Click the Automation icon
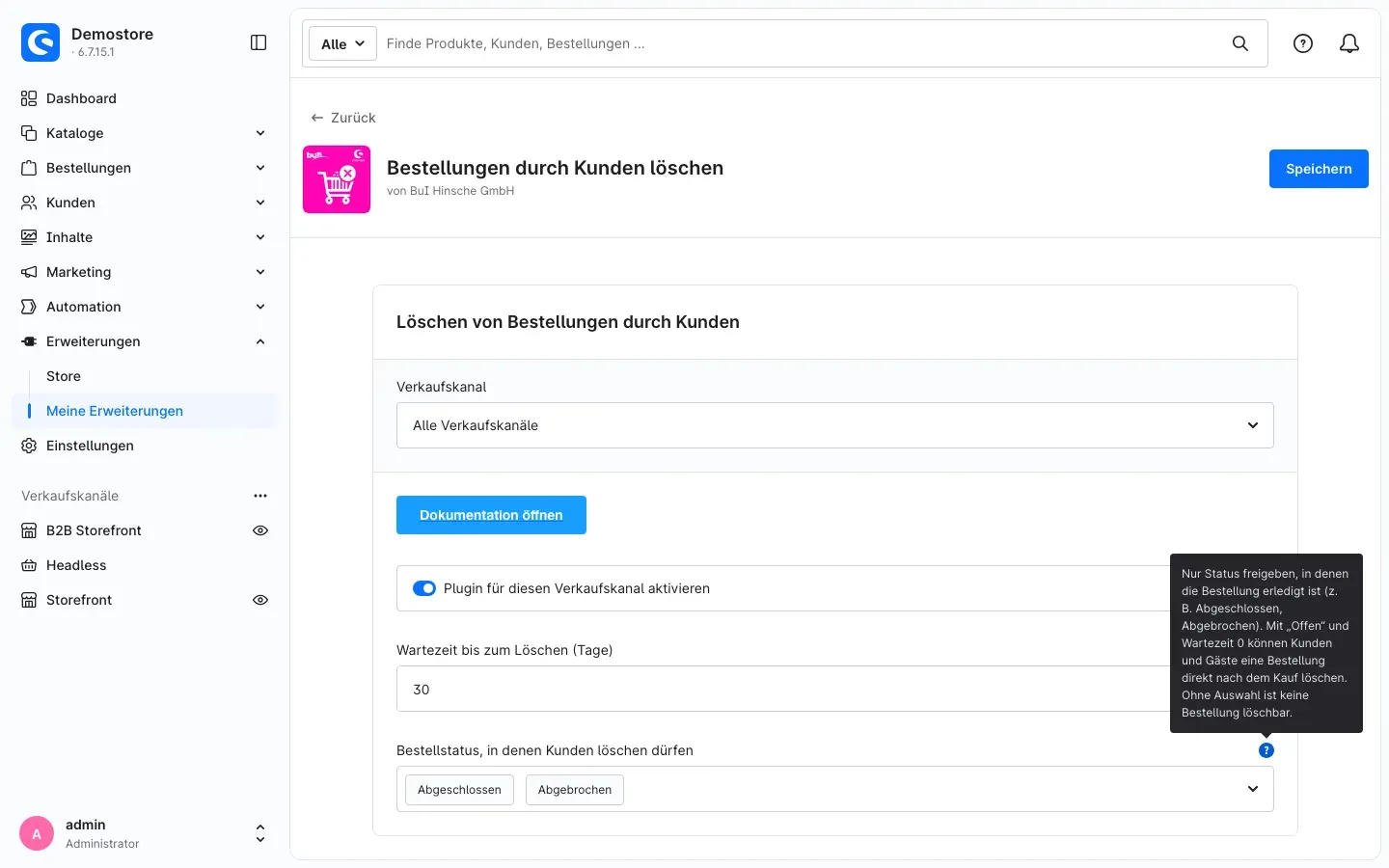 [29, 307]
